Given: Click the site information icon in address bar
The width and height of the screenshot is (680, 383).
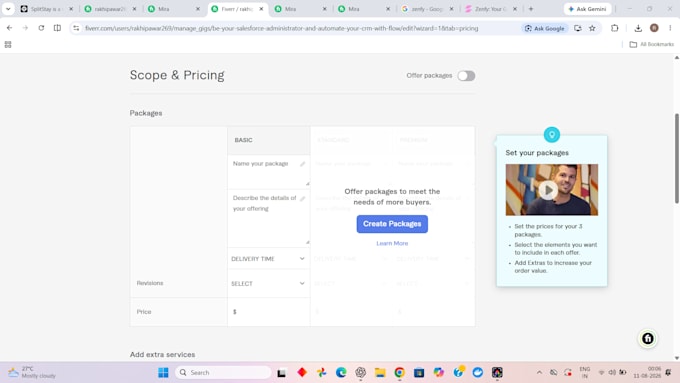Looking at the screenshot, I should (76, 28).
